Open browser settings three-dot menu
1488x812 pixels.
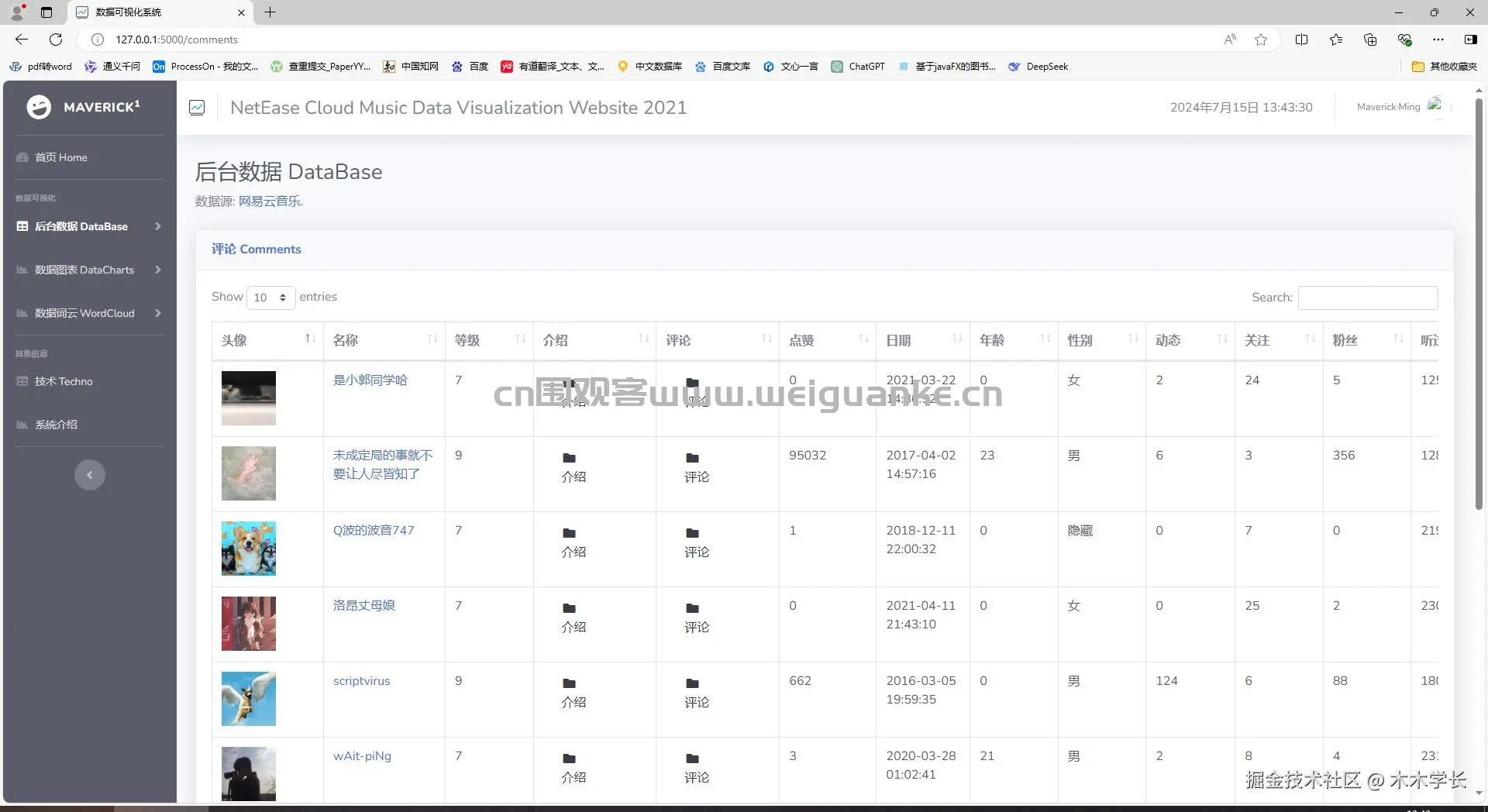click(1438, 40)
